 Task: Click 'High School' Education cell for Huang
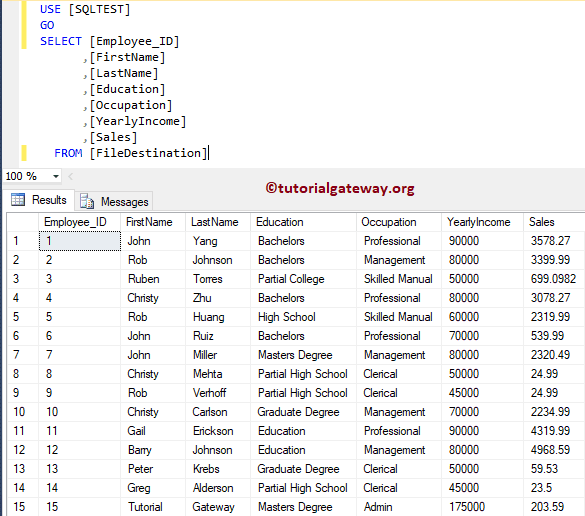(303, 317)
